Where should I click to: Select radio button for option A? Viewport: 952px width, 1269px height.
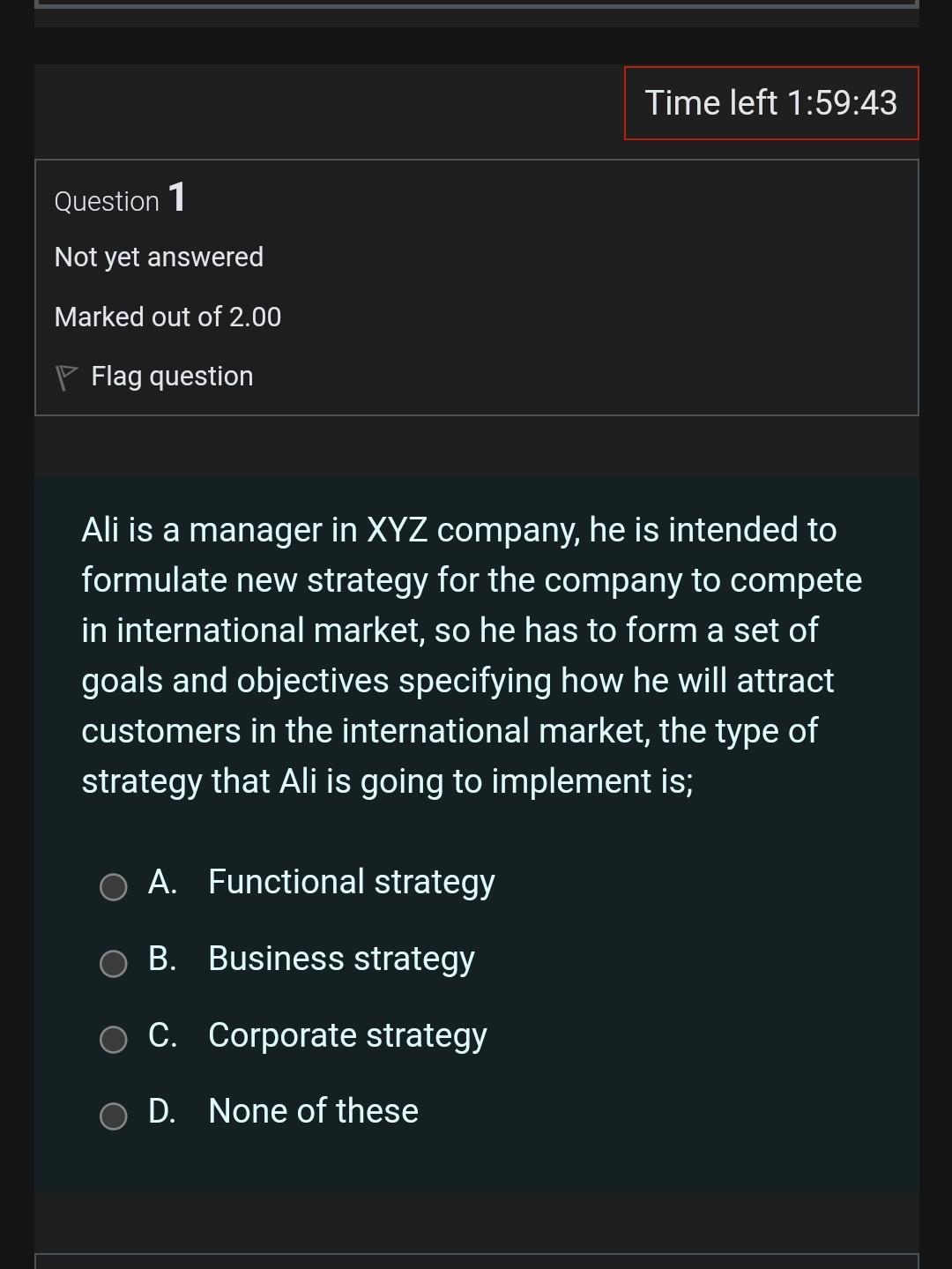click(x=113, y=886)
